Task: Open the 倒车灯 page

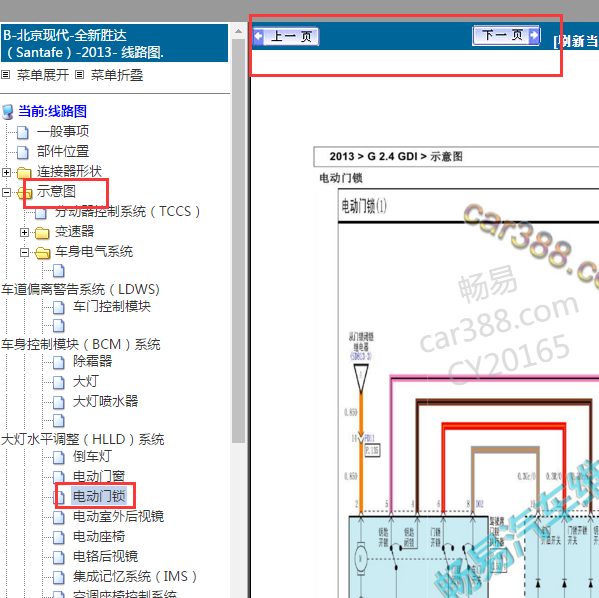Action: pos(92,456)
